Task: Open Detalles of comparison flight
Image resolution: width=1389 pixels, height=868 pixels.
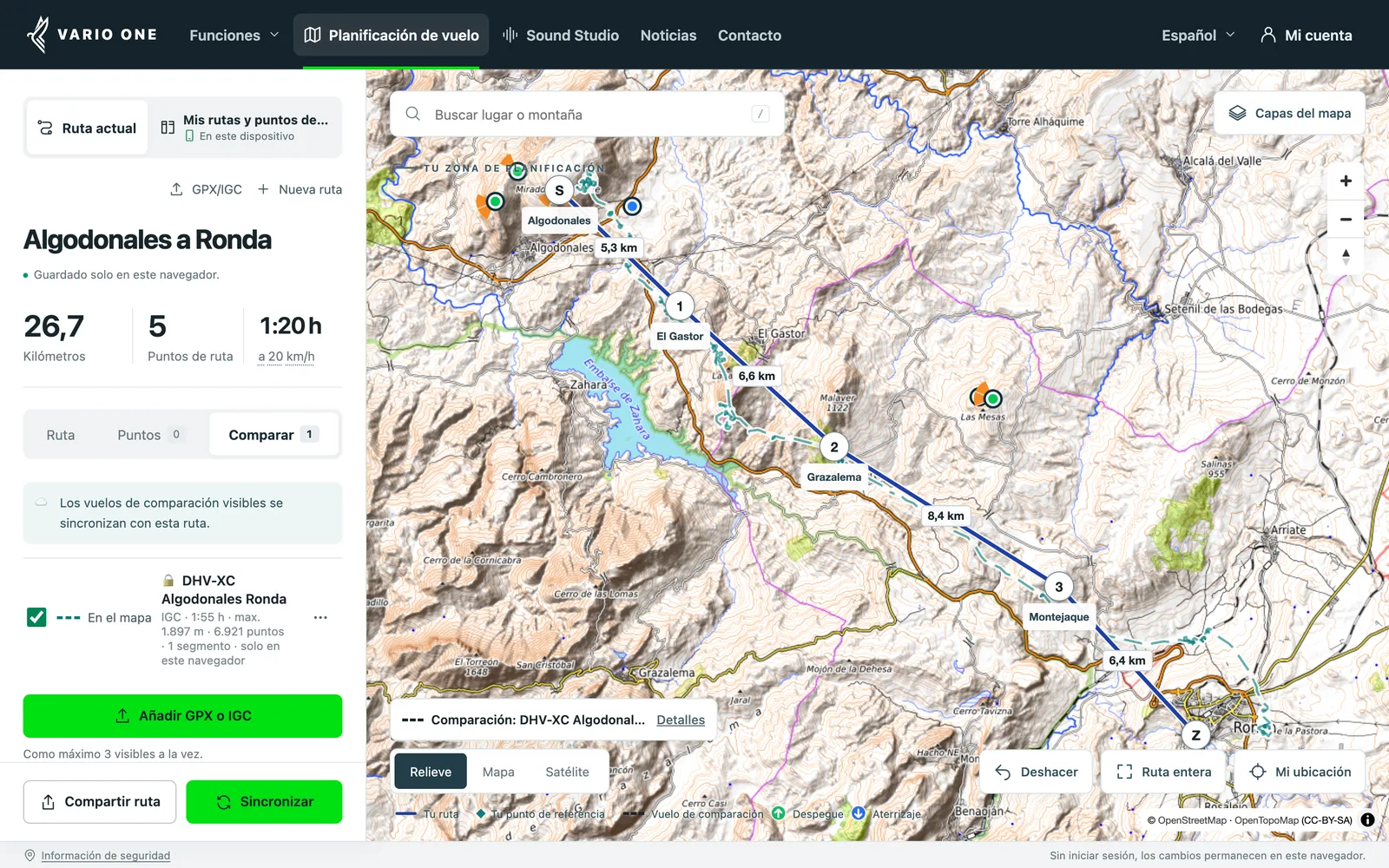Action: (x=681, y=720)
